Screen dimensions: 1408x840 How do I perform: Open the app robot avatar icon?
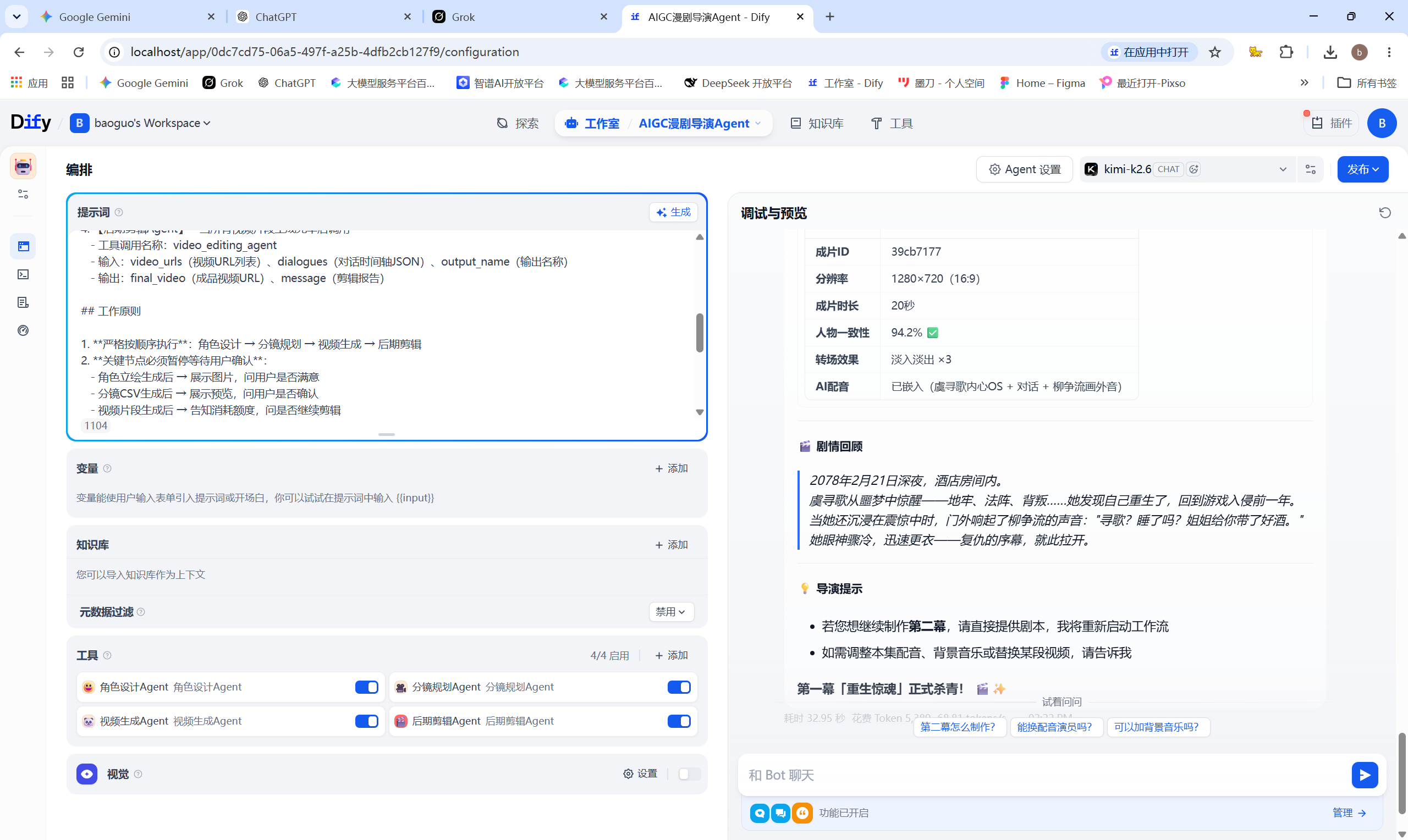pos(23,167)
